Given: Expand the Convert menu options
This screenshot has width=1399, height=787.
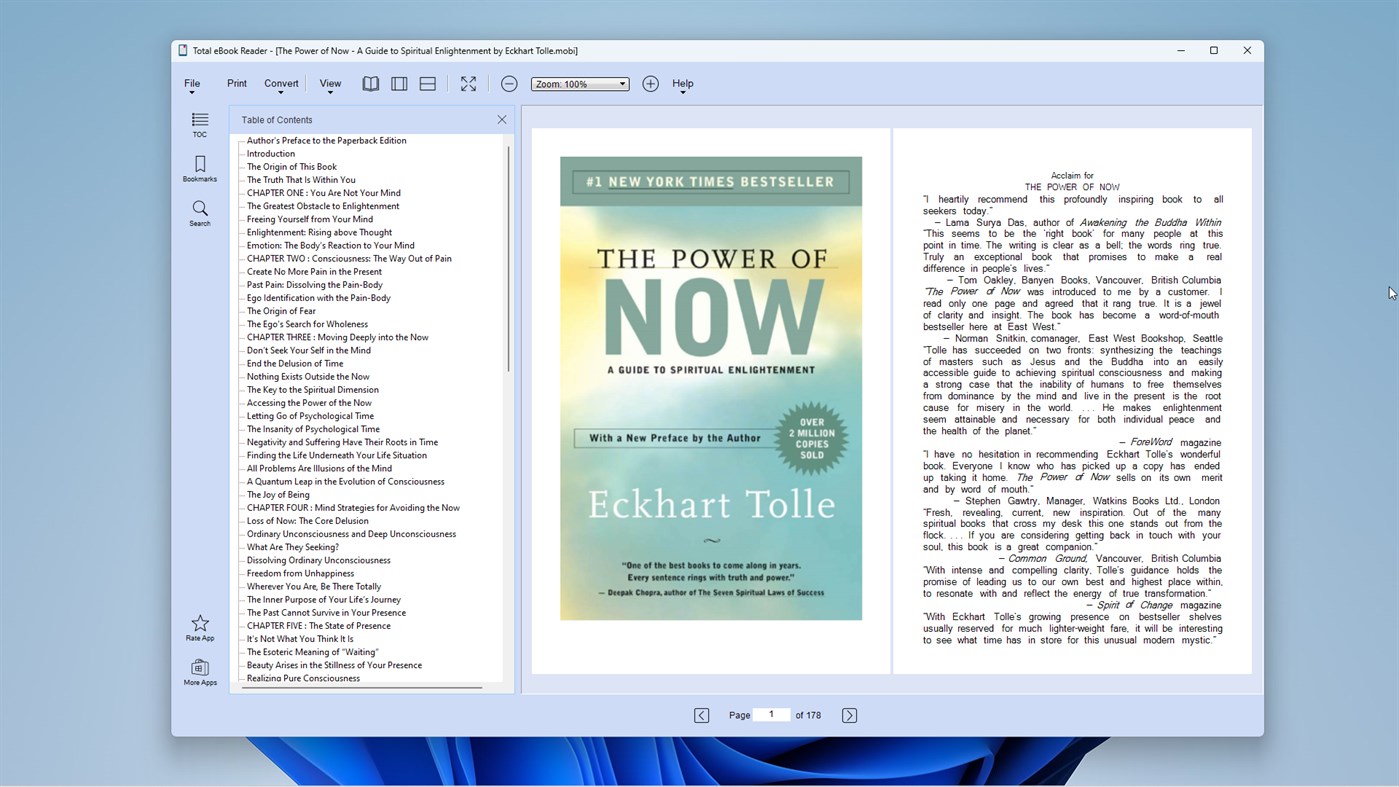Looking at the screenshot, I should pyautogui.click(x=281, y=83).
